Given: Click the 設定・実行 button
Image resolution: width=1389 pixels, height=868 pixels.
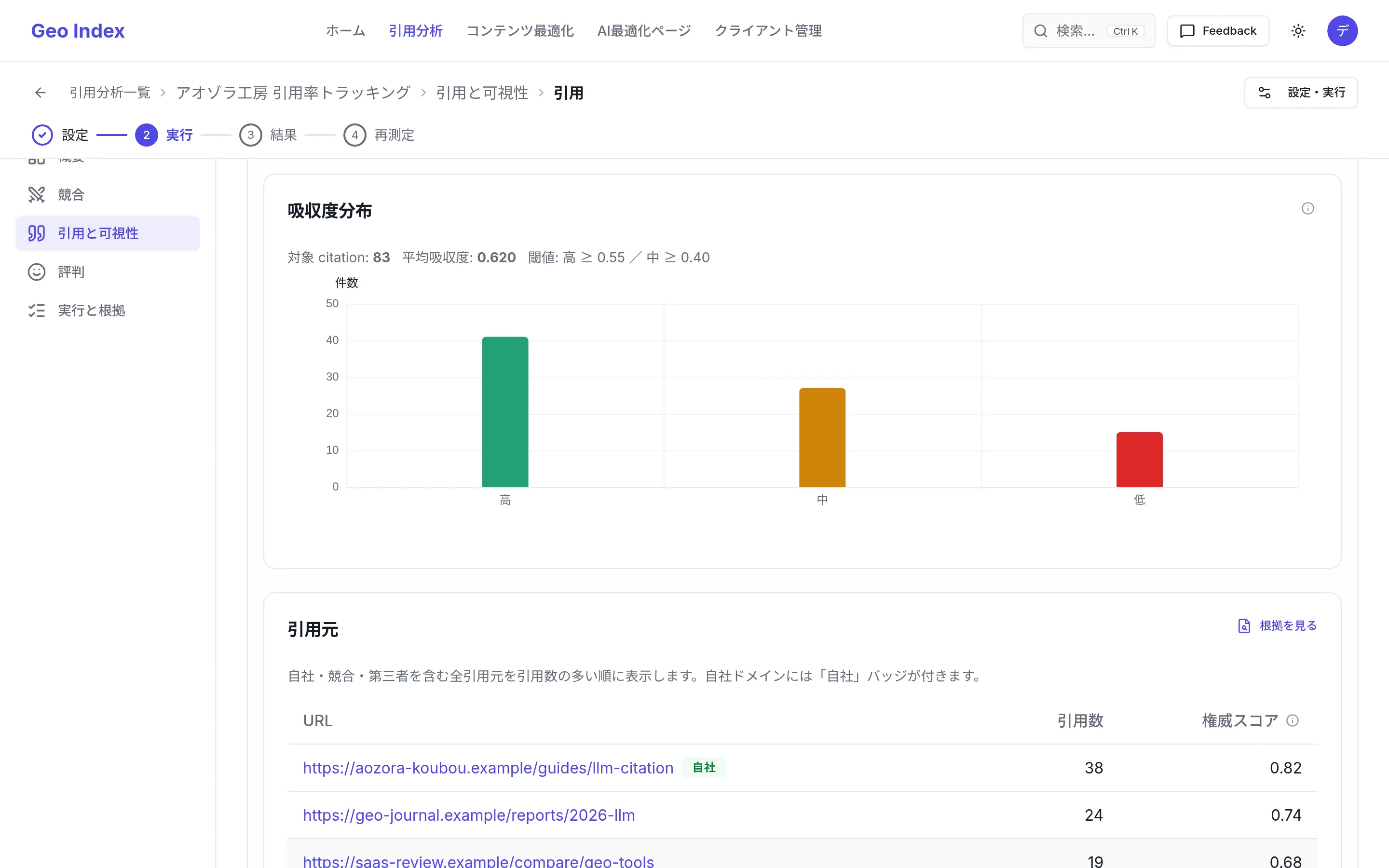Looking at the screenshot, I should tap(1301, 93).
